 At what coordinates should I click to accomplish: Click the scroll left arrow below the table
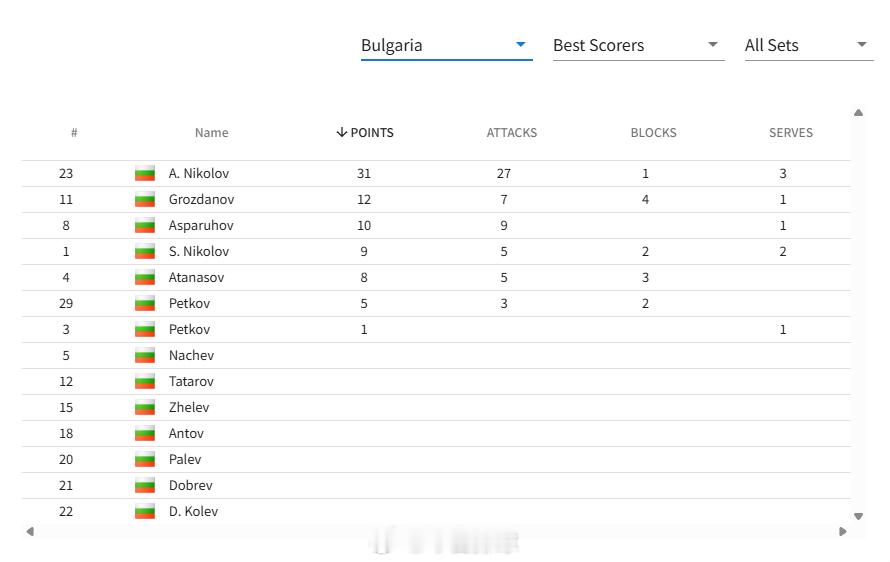click(30, 531)
